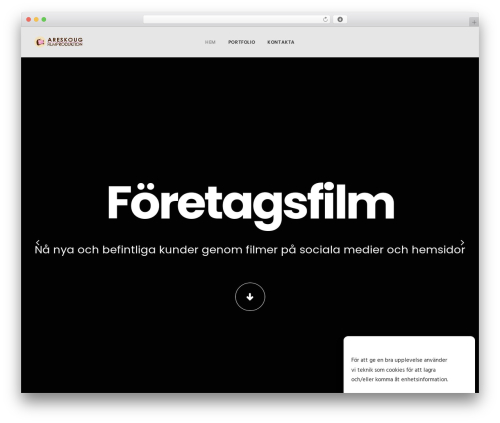The height and width of the screenshot is (423, 500).
Task: Minimize the window with yellow button
Action: tap(36, 19)
